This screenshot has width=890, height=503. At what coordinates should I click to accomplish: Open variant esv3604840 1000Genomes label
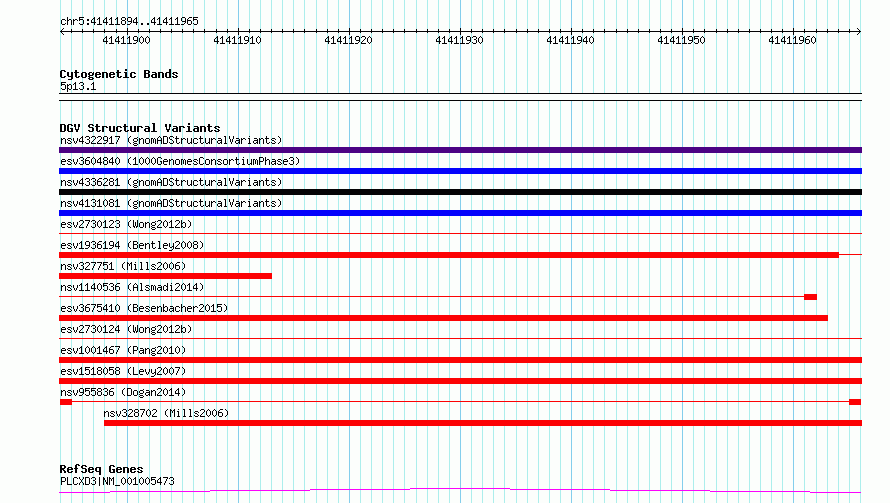tap(180, 161)
